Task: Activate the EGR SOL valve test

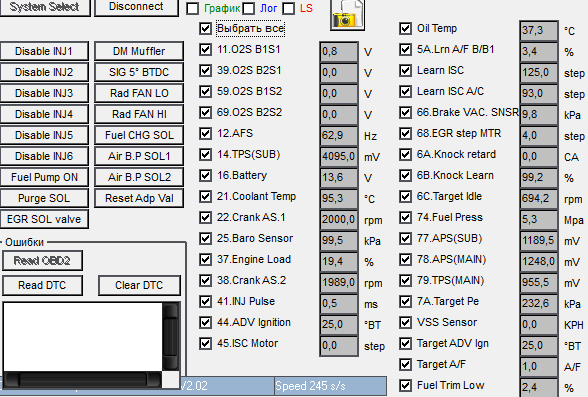Action: [x=44, y=219]
